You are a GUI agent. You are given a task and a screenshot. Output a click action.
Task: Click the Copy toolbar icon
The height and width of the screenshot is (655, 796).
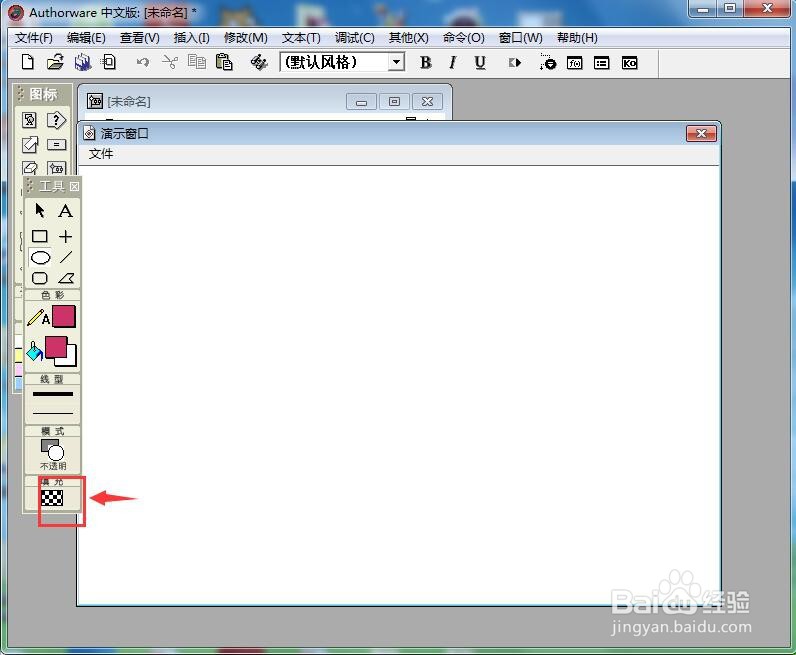pyautogui.click(x=196, y=62)
